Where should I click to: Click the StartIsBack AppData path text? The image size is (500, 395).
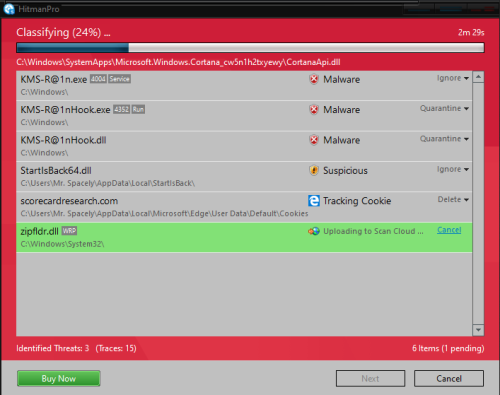[108, 183]
